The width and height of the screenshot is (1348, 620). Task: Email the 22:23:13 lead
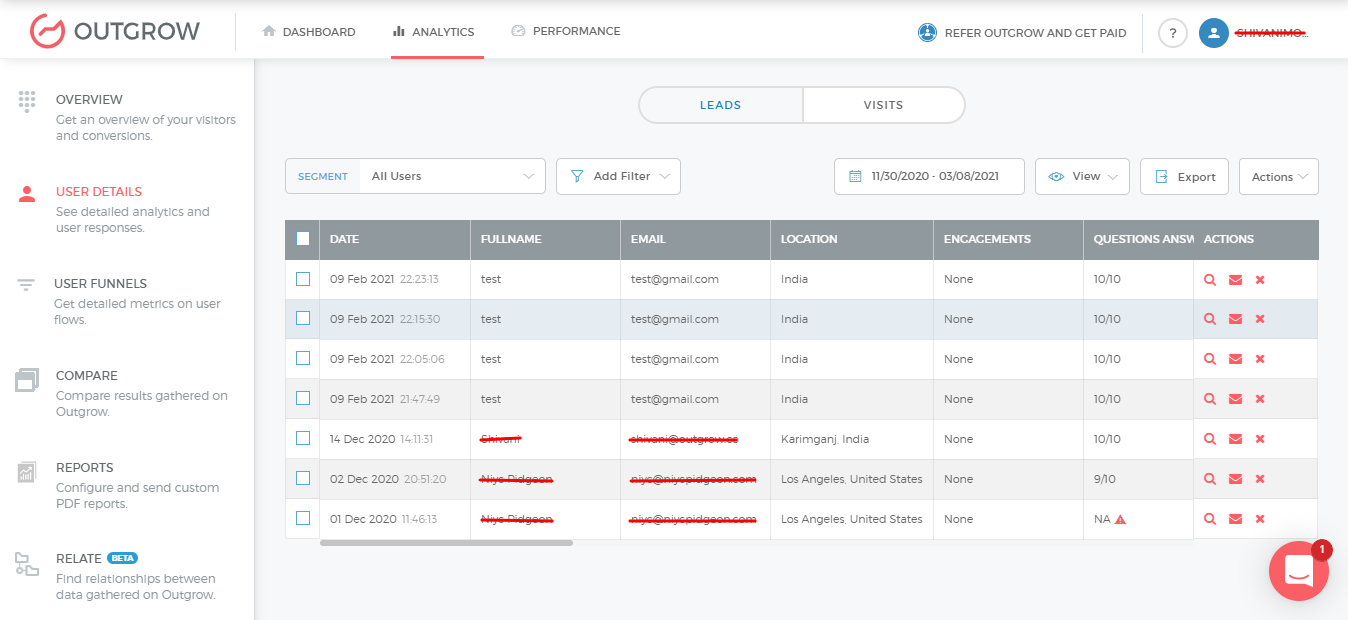coord(1235,280)
